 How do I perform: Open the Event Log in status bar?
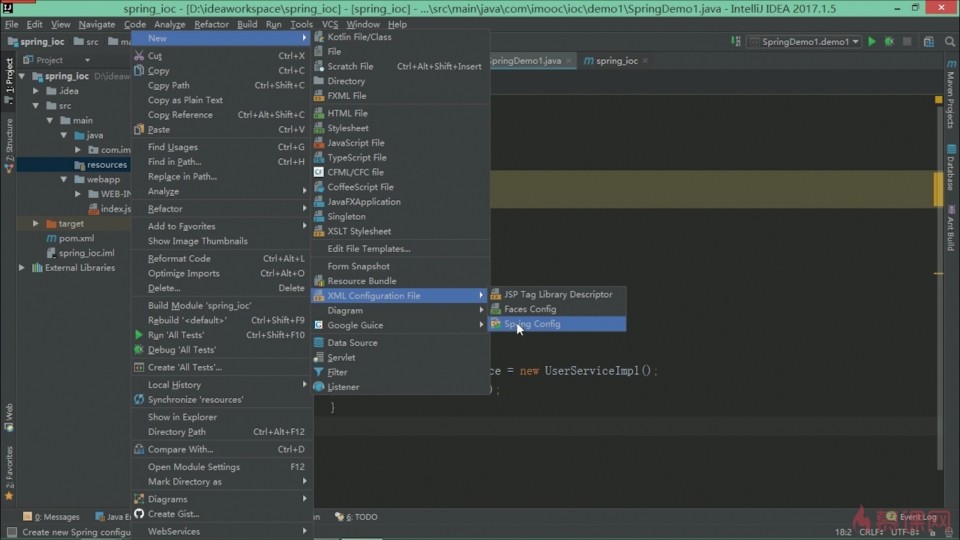(916, 517)
